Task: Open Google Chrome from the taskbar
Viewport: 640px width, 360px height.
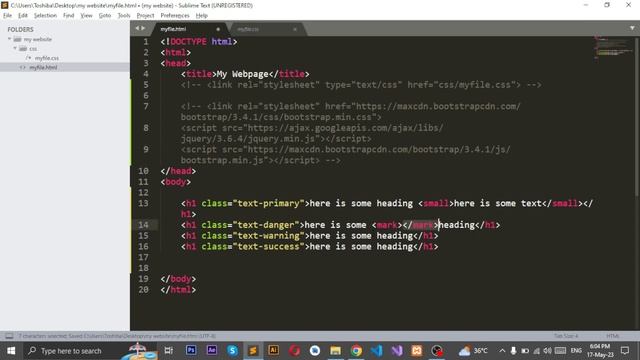Action: point(356,351)
